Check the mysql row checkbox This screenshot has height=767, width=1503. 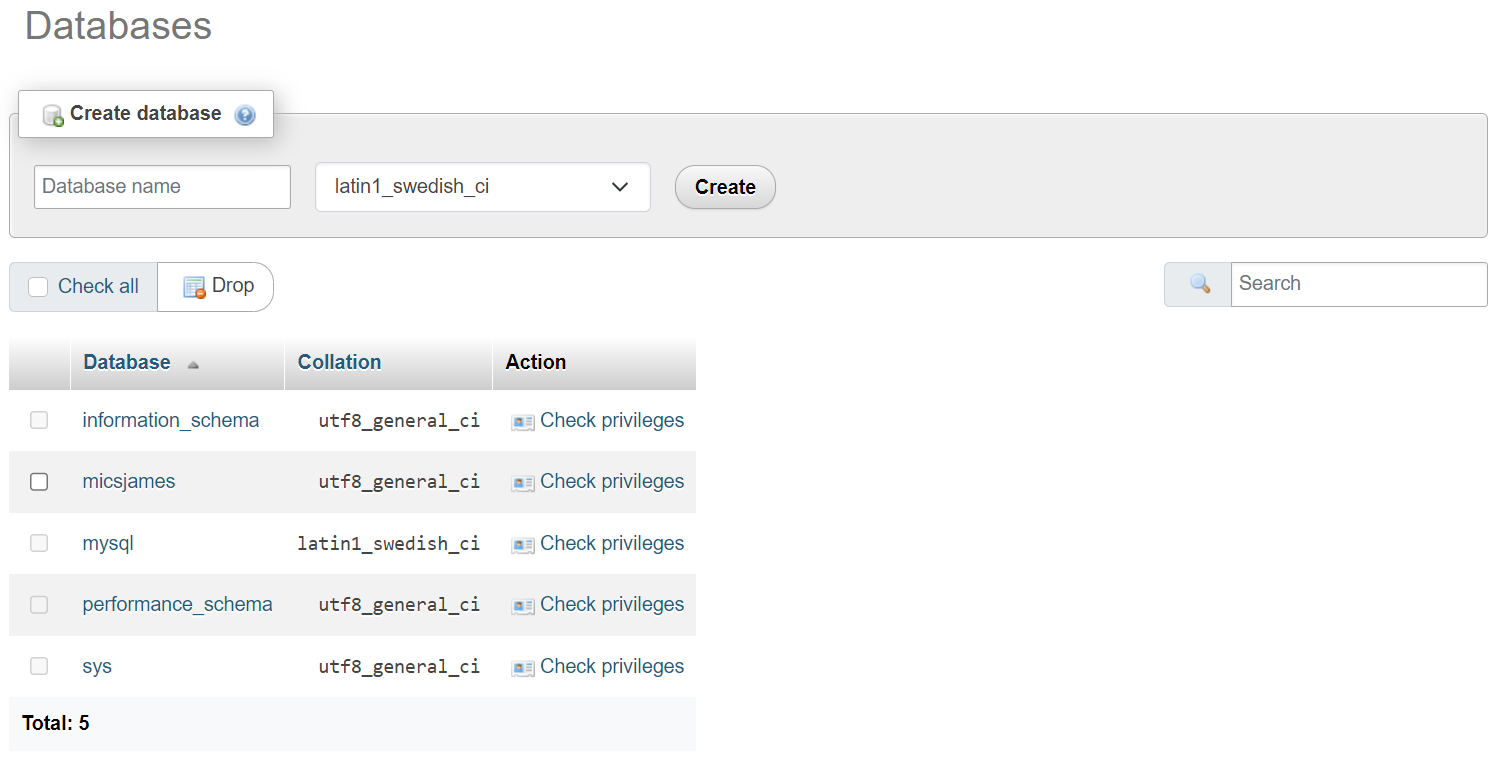(x=38, y=543)
